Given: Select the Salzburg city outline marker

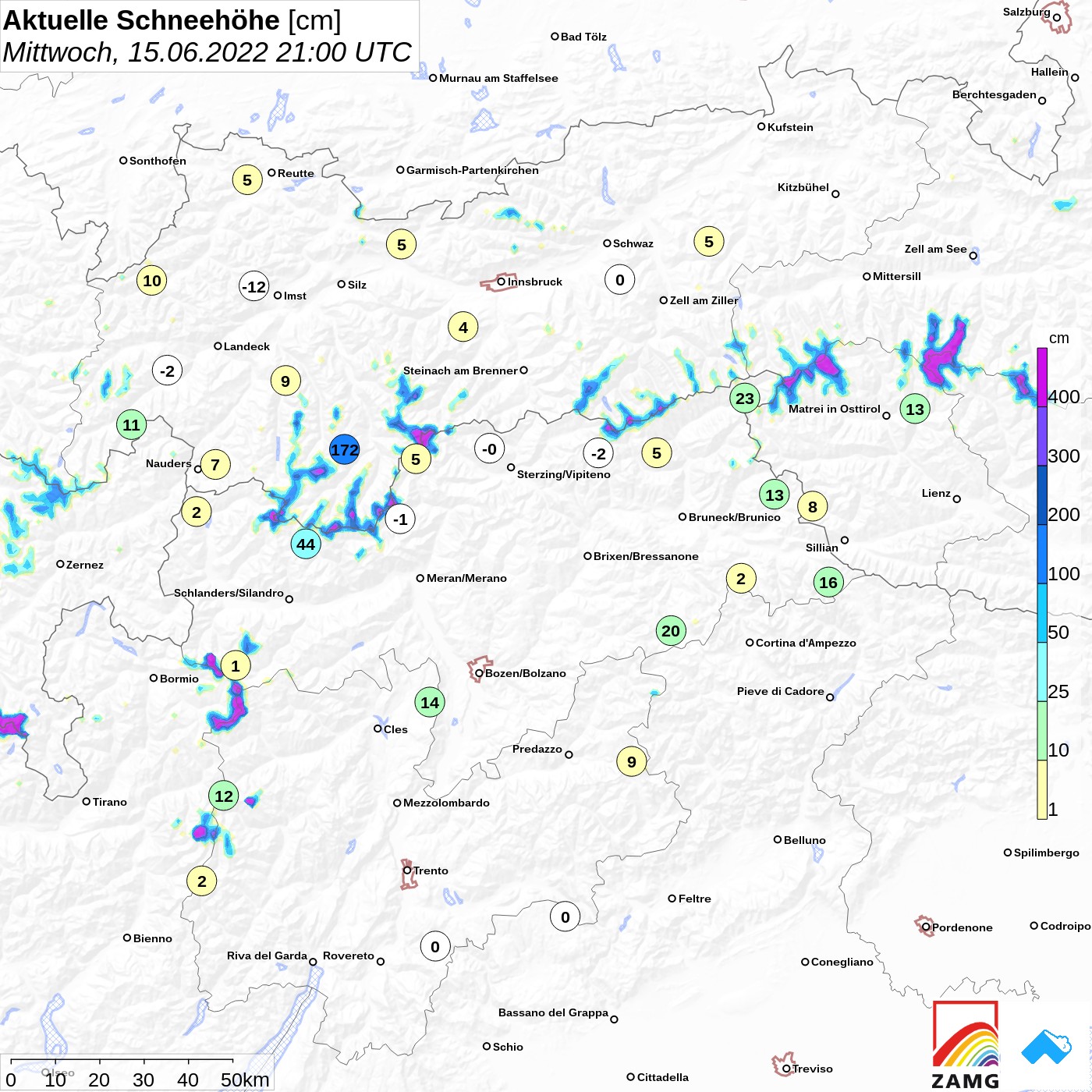Looking at the screenshot, I should pos(1058,18).
